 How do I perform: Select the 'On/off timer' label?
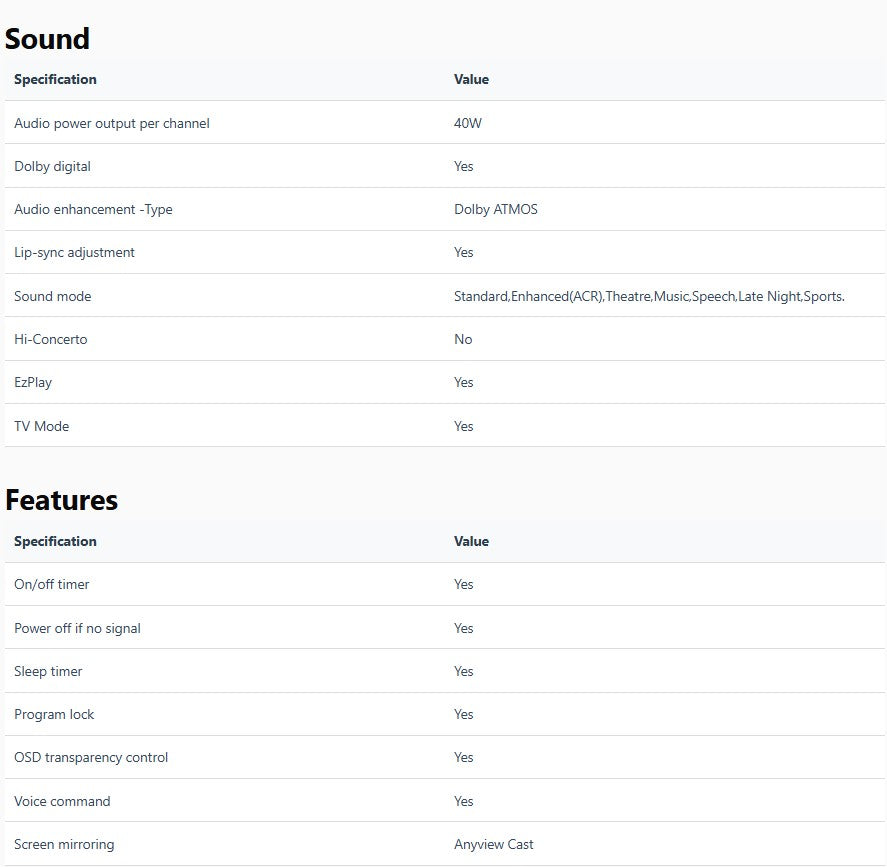point(51,585)
